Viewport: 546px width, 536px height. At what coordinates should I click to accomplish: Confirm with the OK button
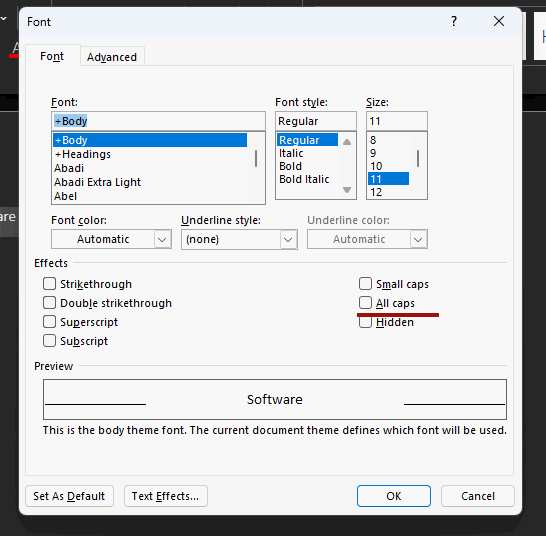[x=394, y=496]
